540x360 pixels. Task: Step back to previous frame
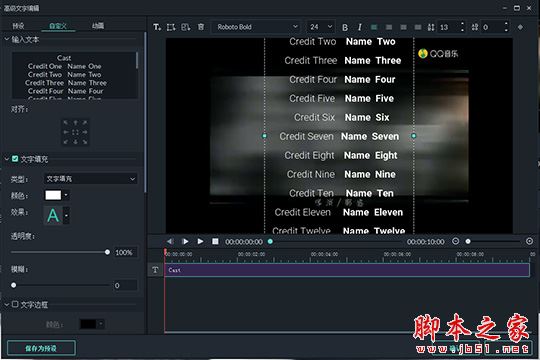tap(170, 241)
